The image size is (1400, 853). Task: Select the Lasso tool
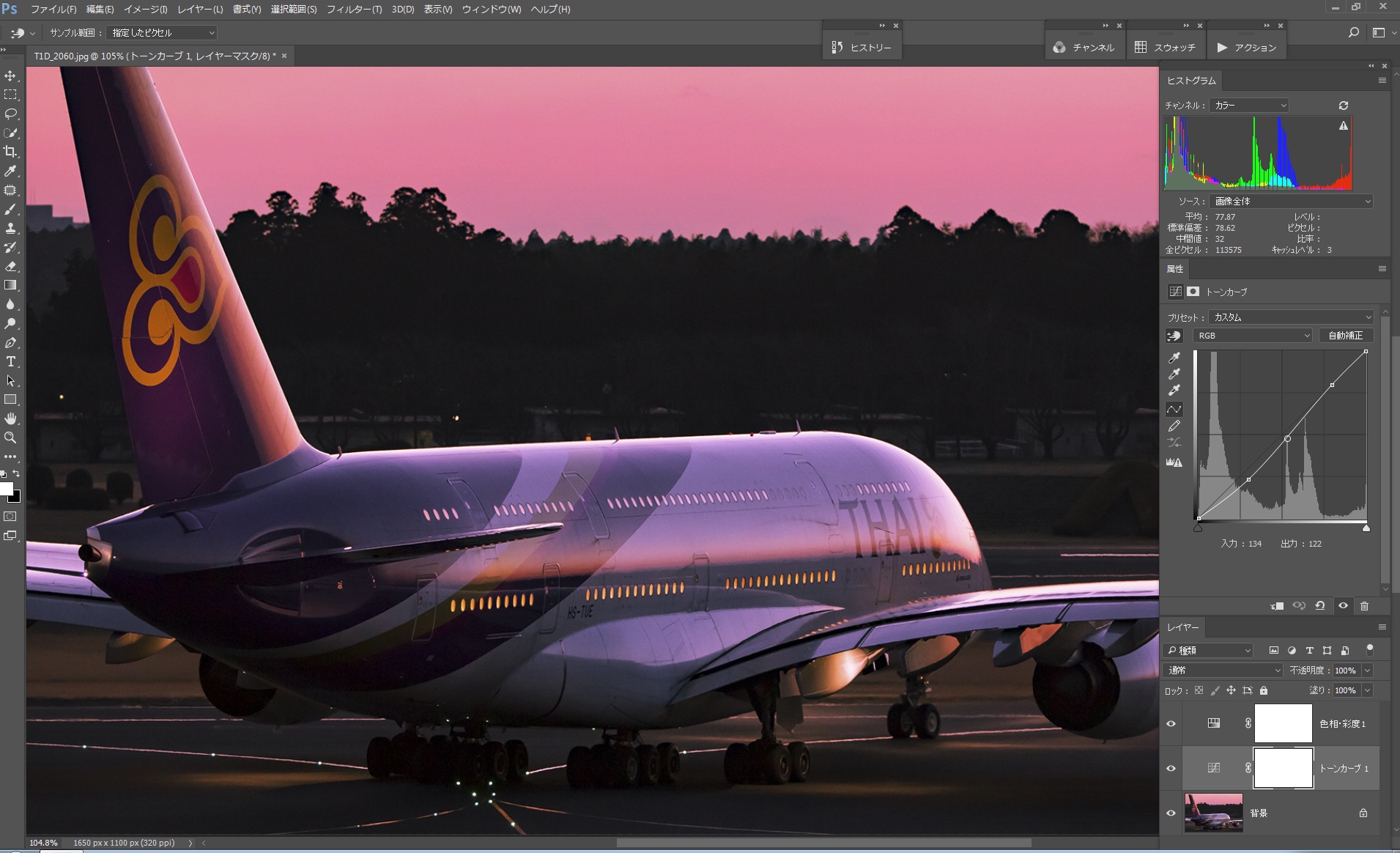coord(10,114)
